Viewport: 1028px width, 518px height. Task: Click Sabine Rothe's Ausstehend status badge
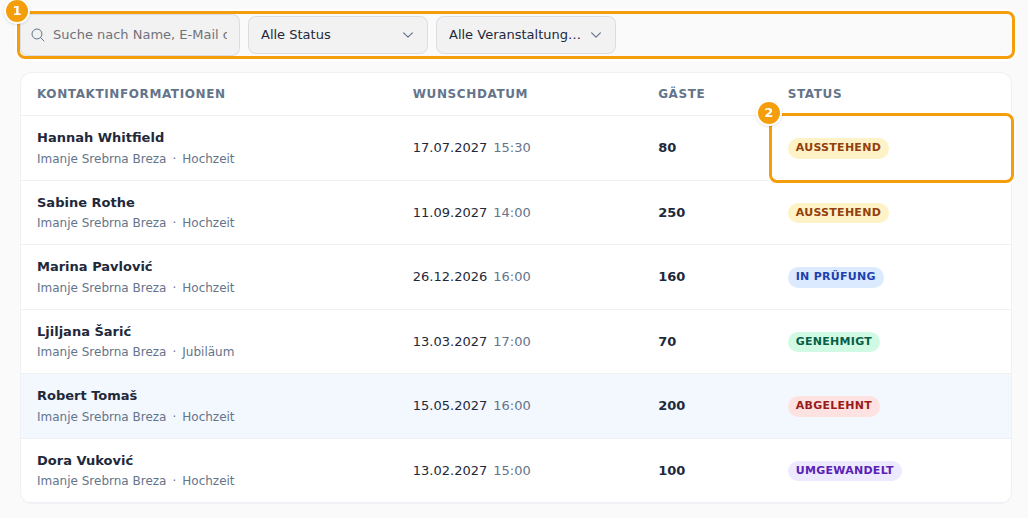coord(838,212)
